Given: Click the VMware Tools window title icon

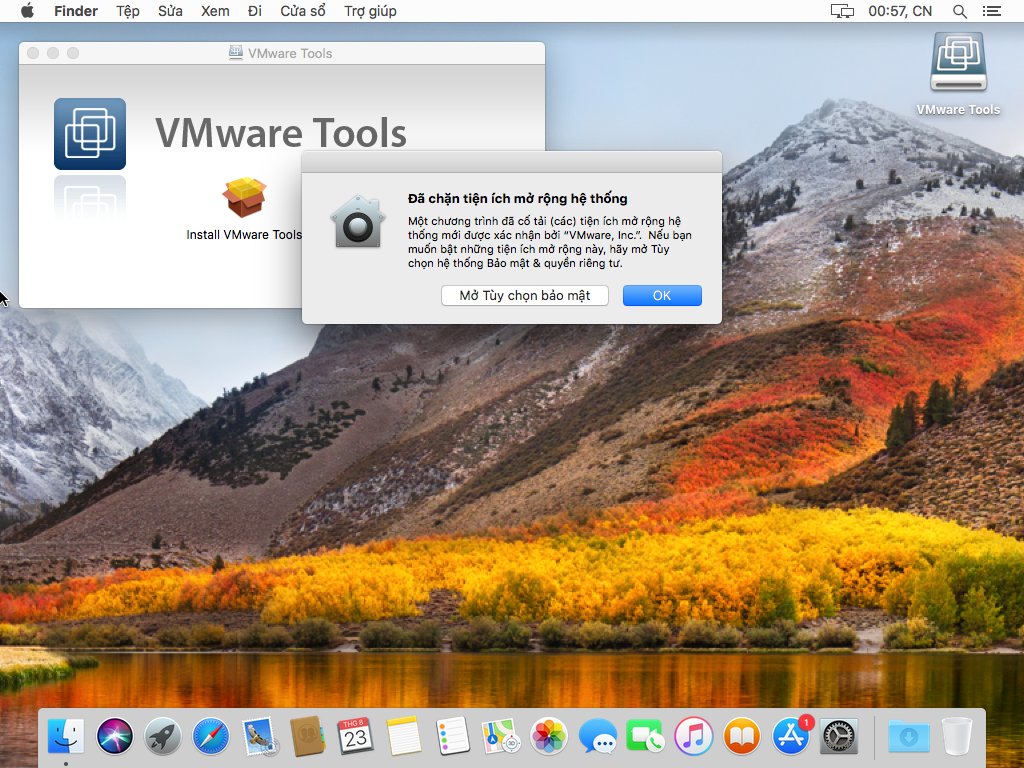Looking at the screenshot, I should tap(236, 53).
